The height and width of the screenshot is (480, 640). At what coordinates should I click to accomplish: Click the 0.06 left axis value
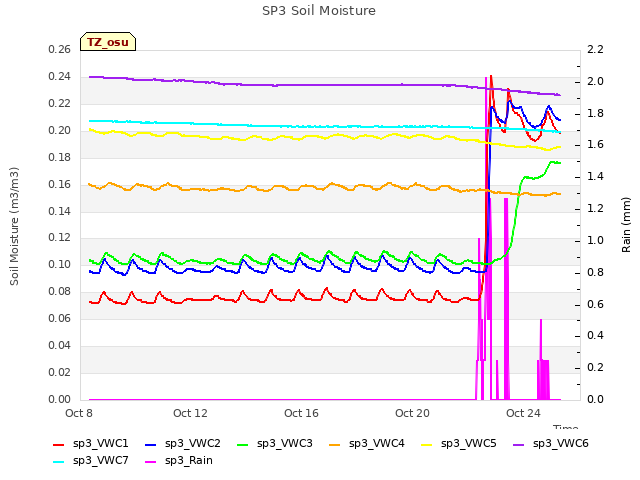click(60, 318)
